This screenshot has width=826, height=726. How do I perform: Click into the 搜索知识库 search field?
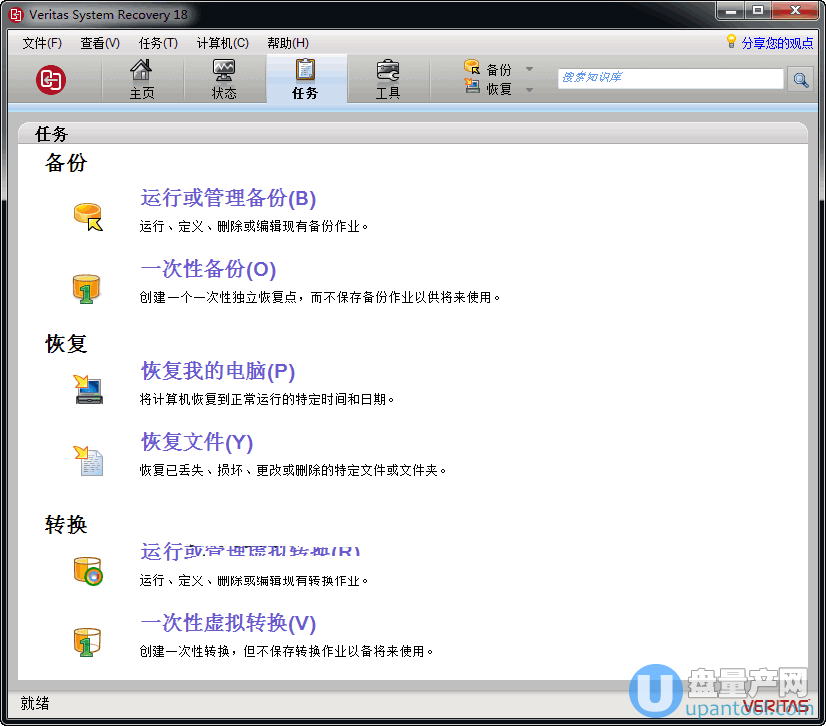tap(670, 78)
